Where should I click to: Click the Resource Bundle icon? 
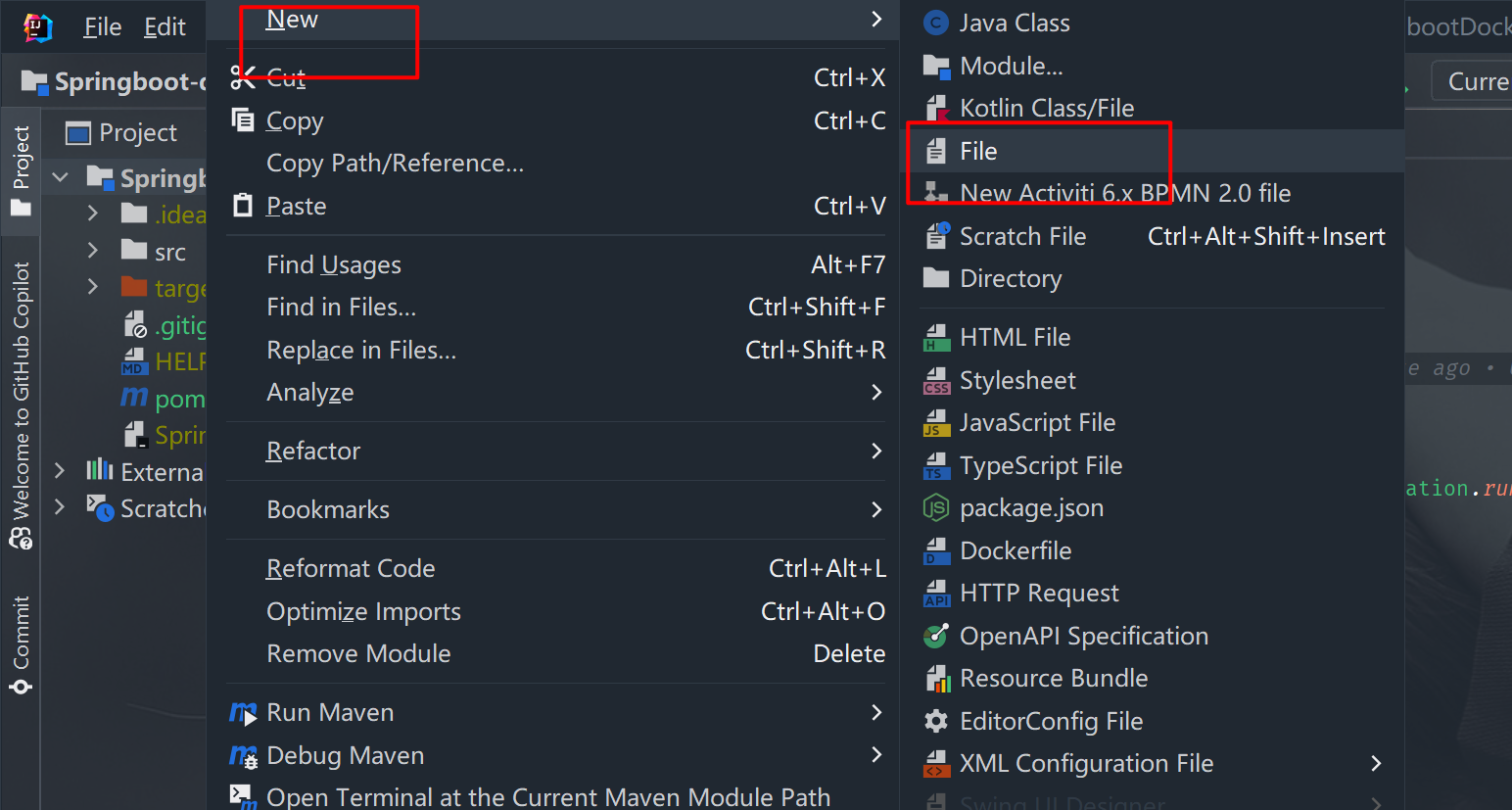tap(936, 679)
